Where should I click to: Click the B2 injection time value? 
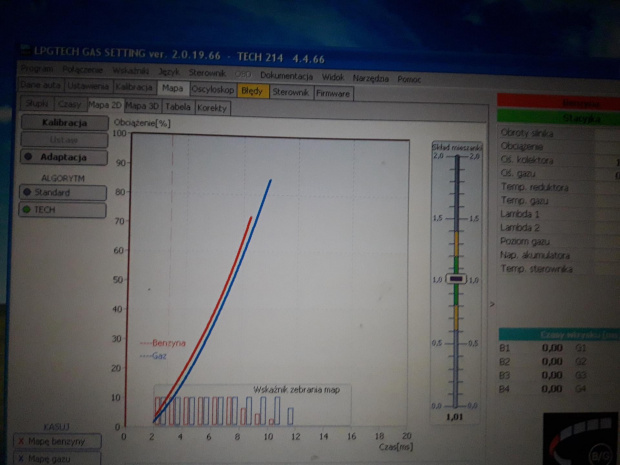point(552,361)
